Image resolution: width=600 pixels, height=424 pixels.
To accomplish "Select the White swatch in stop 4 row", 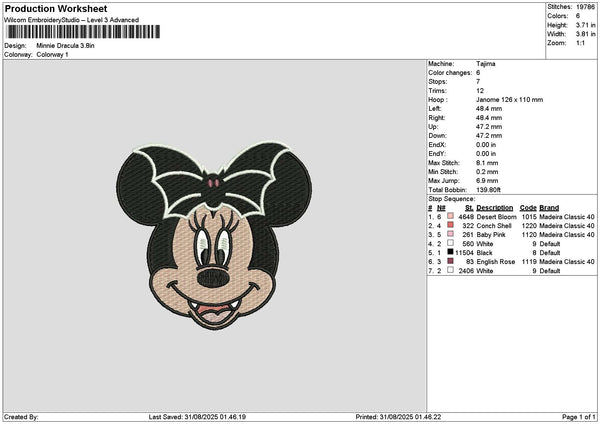I will pyautogui.click(x=450, y=243).
